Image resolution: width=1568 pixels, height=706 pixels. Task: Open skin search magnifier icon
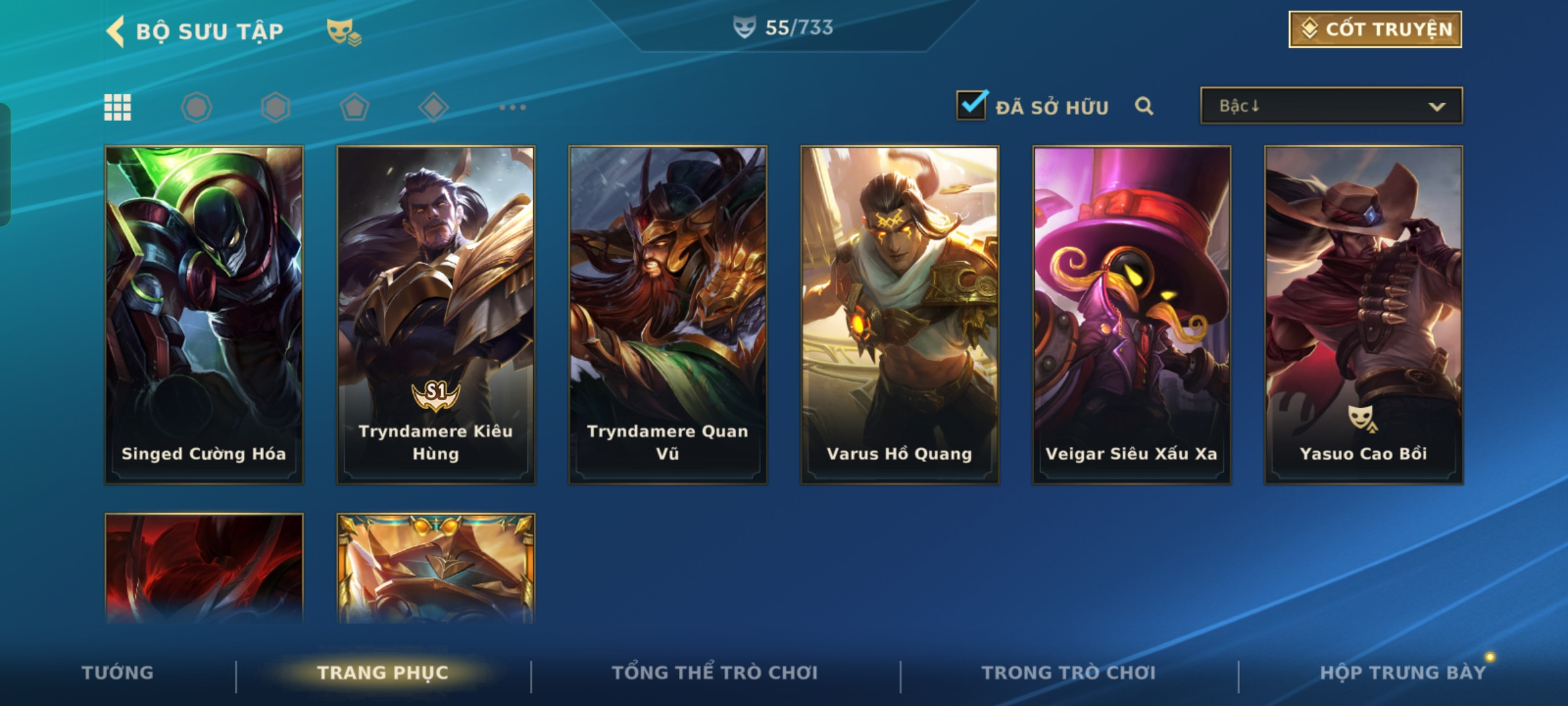pos(1144,106)
